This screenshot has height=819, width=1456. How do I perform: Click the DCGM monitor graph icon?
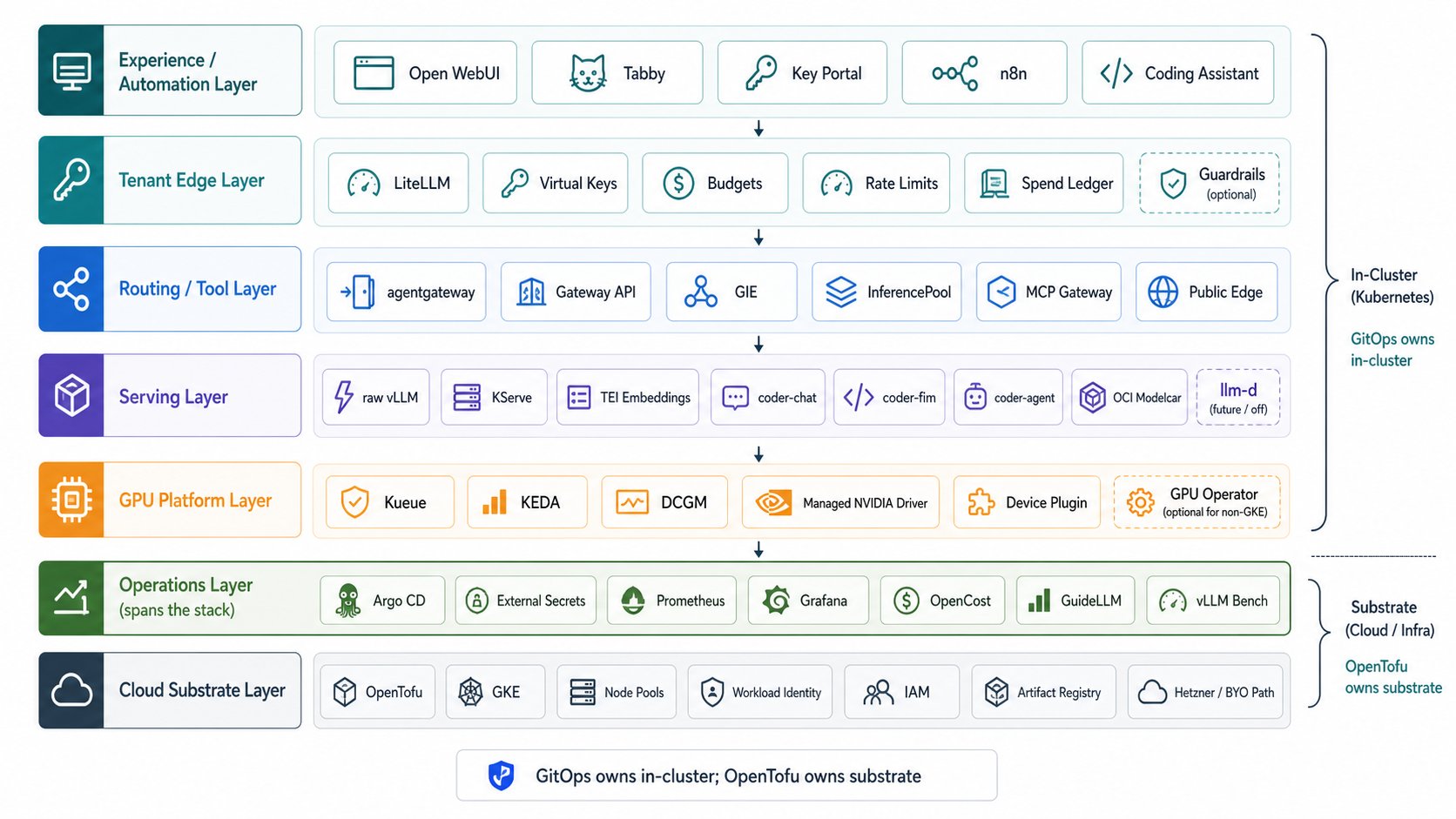pos(632,502)
